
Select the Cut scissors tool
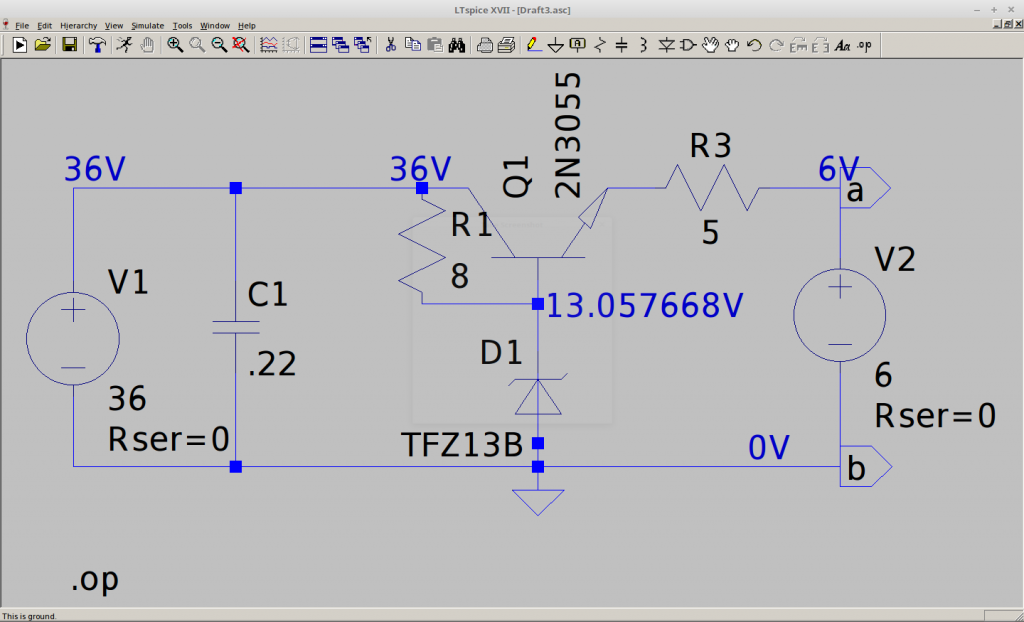pos(391,44)
